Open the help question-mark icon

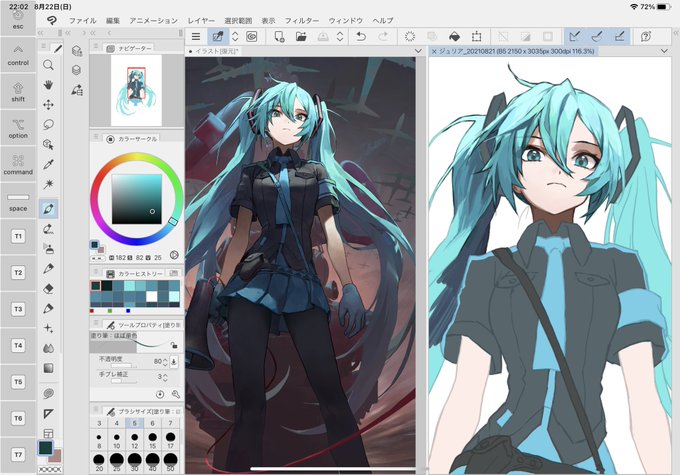coord(646,37)
